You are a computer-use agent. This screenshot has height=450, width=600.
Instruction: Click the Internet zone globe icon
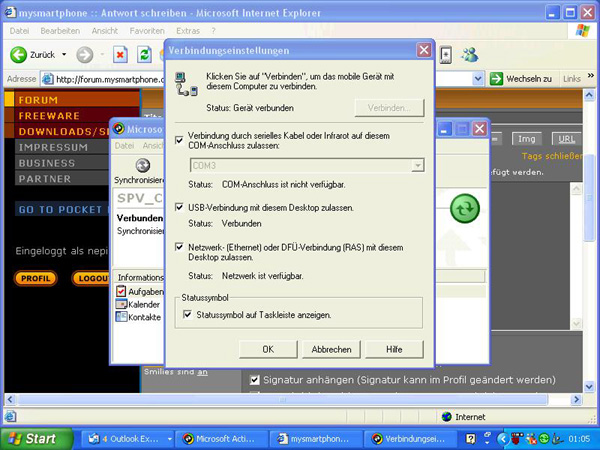click(x=446, y=417)
